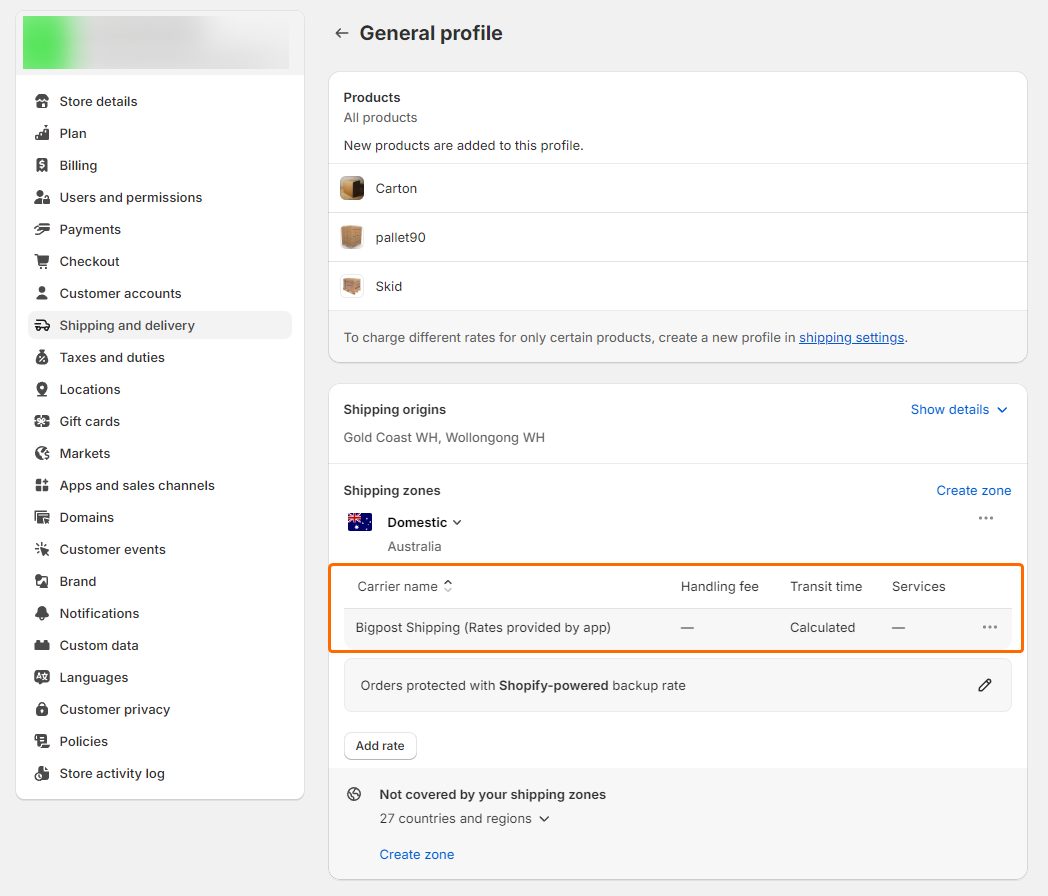The image size is (1048, 896).
Task: Open Payments in the settings menu
Action: [90, 229]
